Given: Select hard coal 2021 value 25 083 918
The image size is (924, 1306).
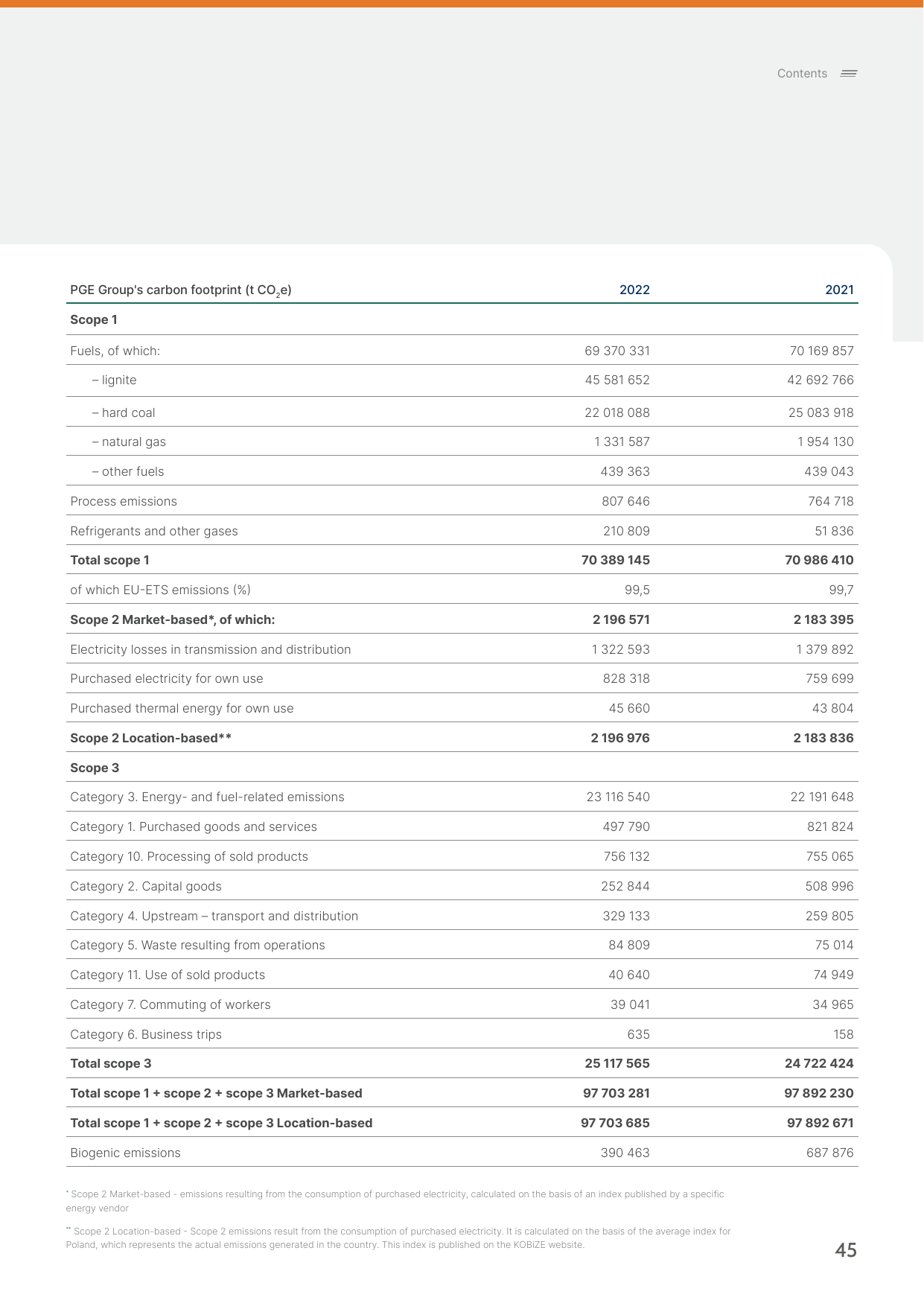Looking at the screenshot, I should click(821, 412).
